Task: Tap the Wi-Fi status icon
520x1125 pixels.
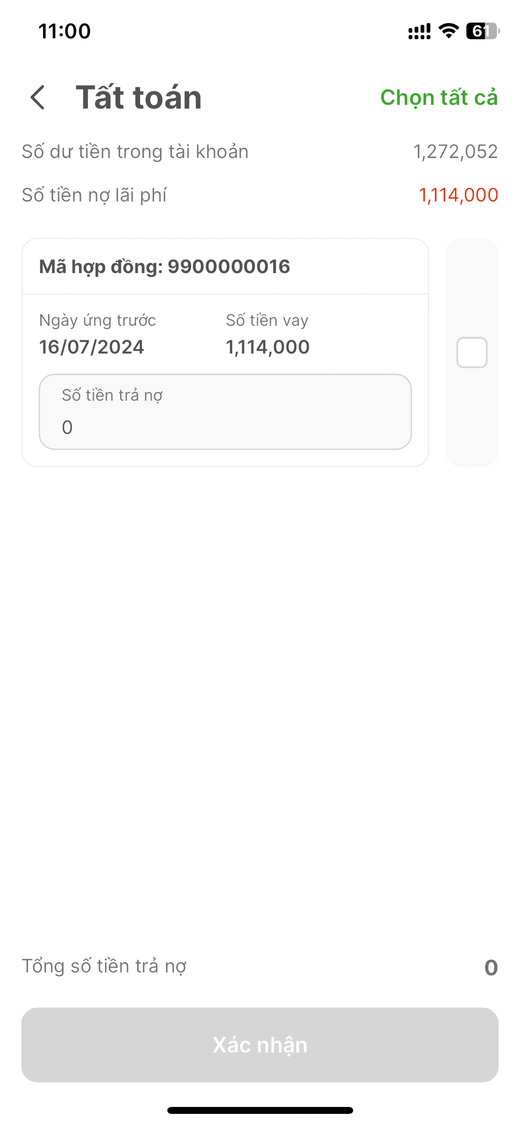Action: coord(448,31)
